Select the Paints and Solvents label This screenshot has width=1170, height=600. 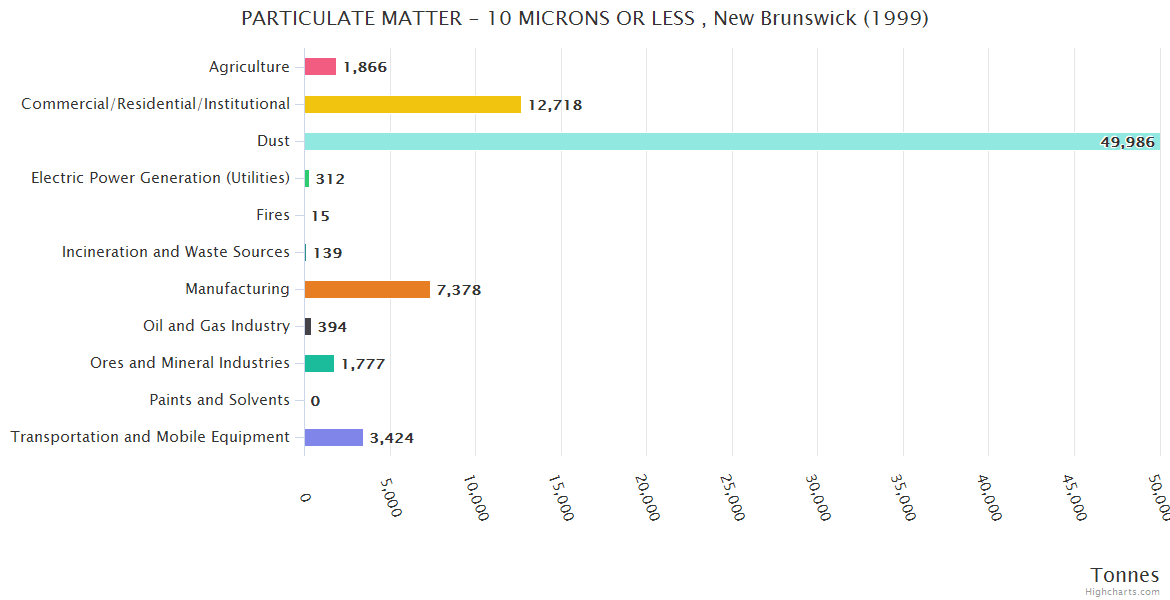coord(219,400)
